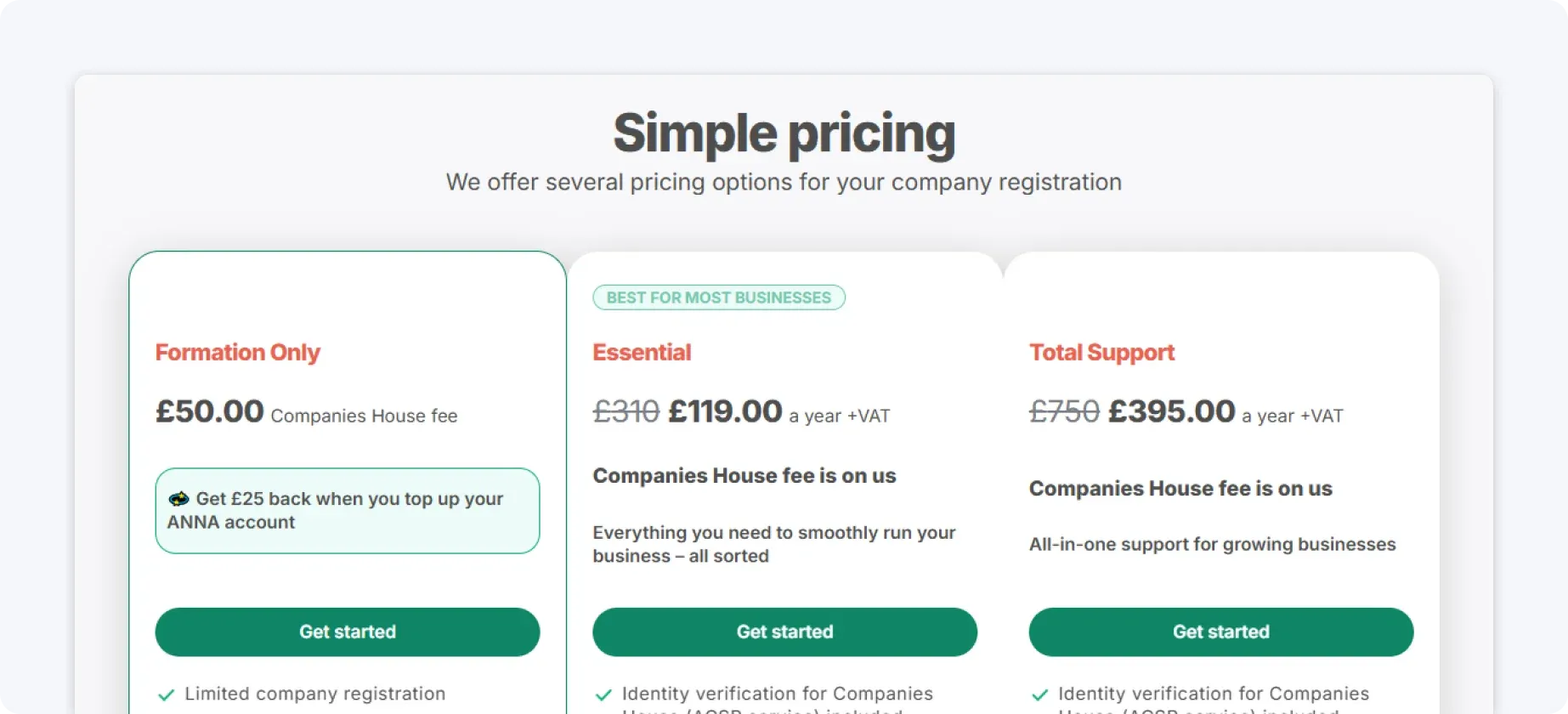Click "Get started" on the Total Support plan
Viewport: 1568px width, 714px height.
(x=1220, y=632)
